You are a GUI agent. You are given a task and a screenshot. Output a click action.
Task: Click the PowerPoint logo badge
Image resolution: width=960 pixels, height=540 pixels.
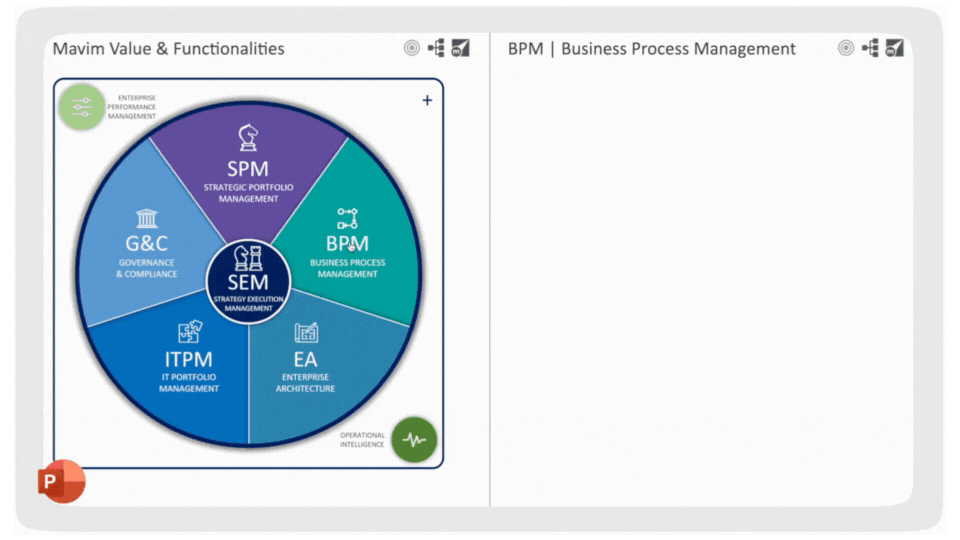pos(61,482)
